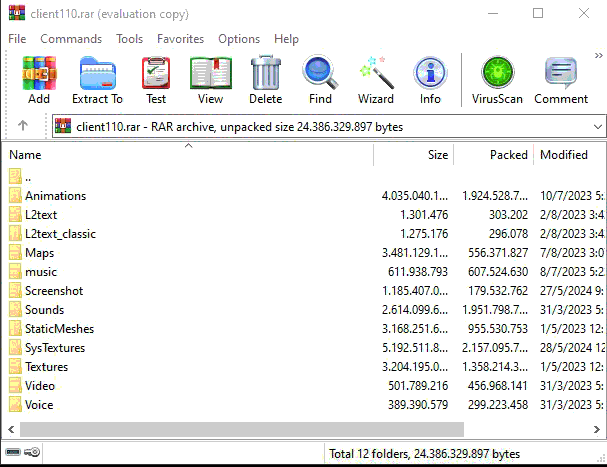The width and height of the screenshot is (607, 467).
Task: Click the Delete trash can icon
Action: pos(265,79)
